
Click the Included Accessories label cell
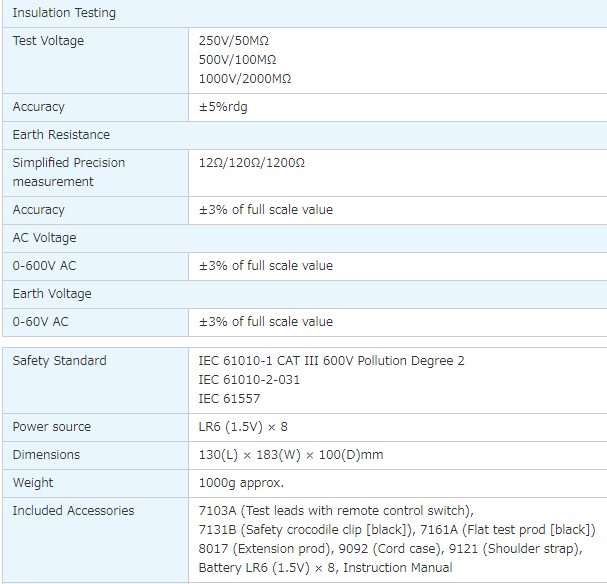(95, 540)
